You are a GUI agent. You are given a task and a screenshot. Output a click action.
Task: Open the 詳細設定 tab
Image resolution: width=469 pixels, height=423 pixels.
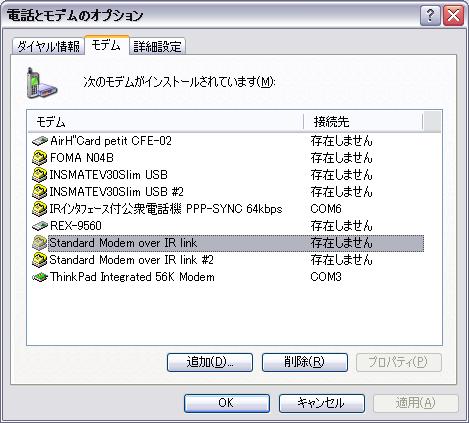tap(157, 46)
